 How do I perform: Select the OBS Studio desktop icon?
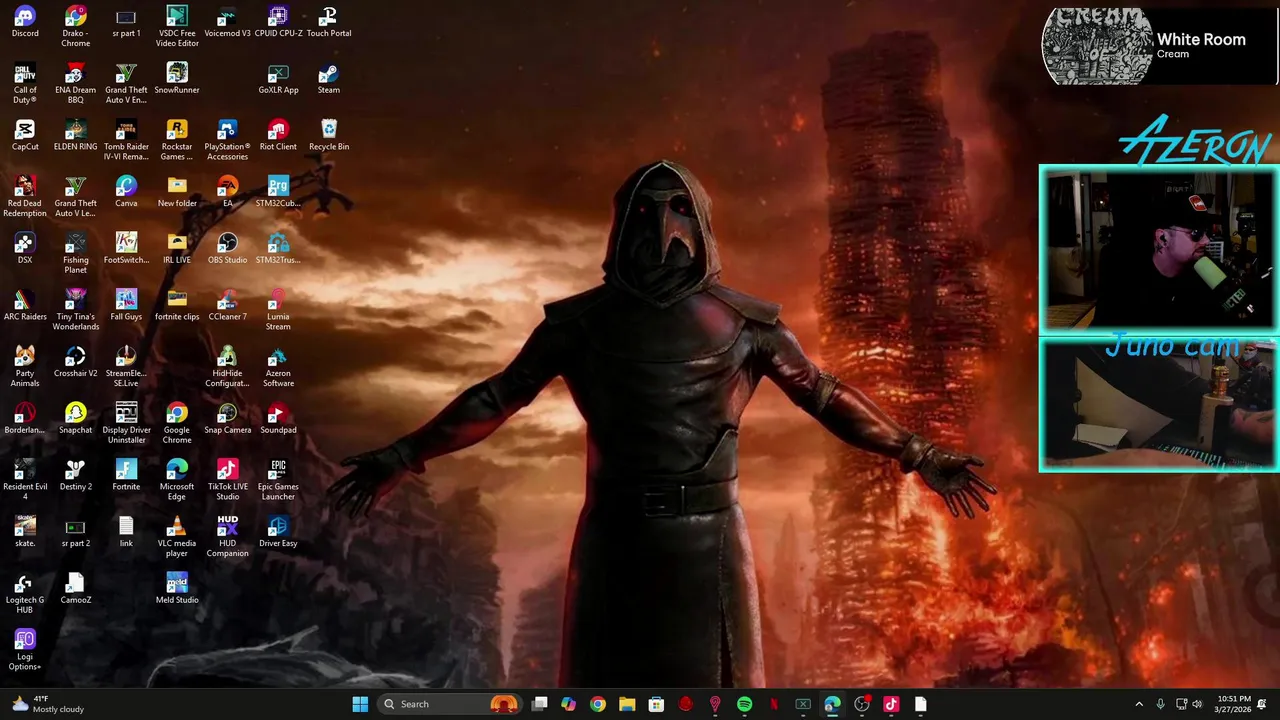pyautogui.click(x=227, y=249)
